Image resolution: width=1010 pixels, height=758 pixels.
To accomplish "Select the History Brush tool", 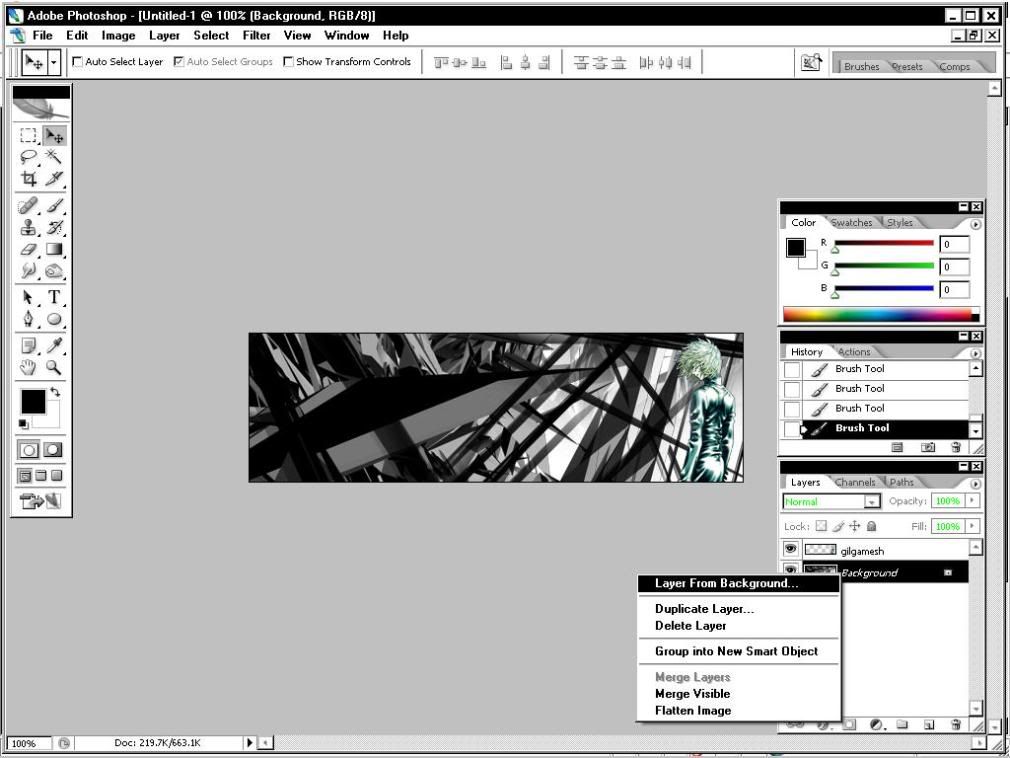I will (54, 227).
